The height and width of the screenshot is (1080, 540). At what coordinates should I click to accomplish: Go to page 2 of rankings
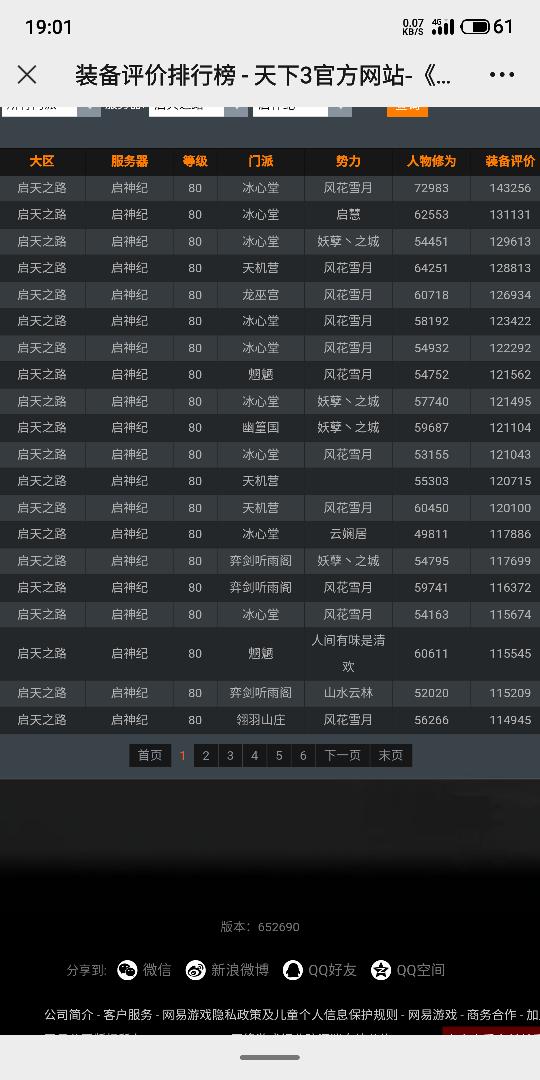click(x=205, y=756)
